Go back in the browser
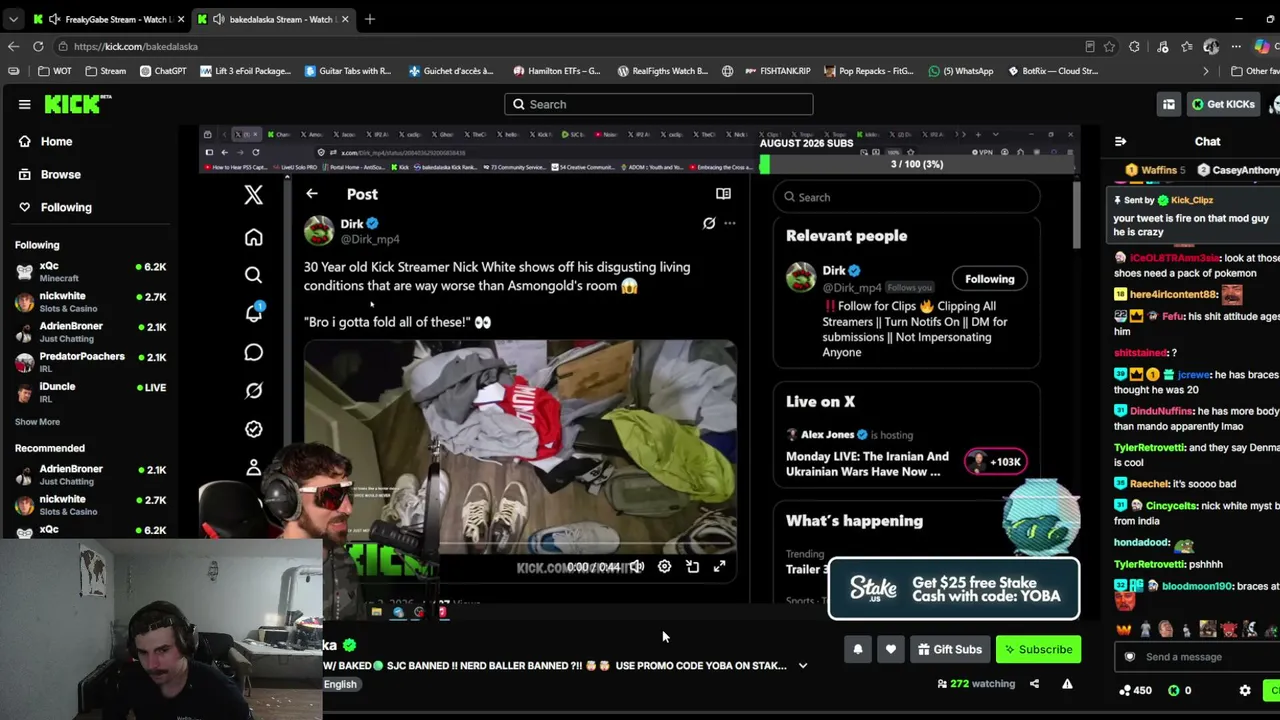 pyautogui.click(x=13, y=46)
